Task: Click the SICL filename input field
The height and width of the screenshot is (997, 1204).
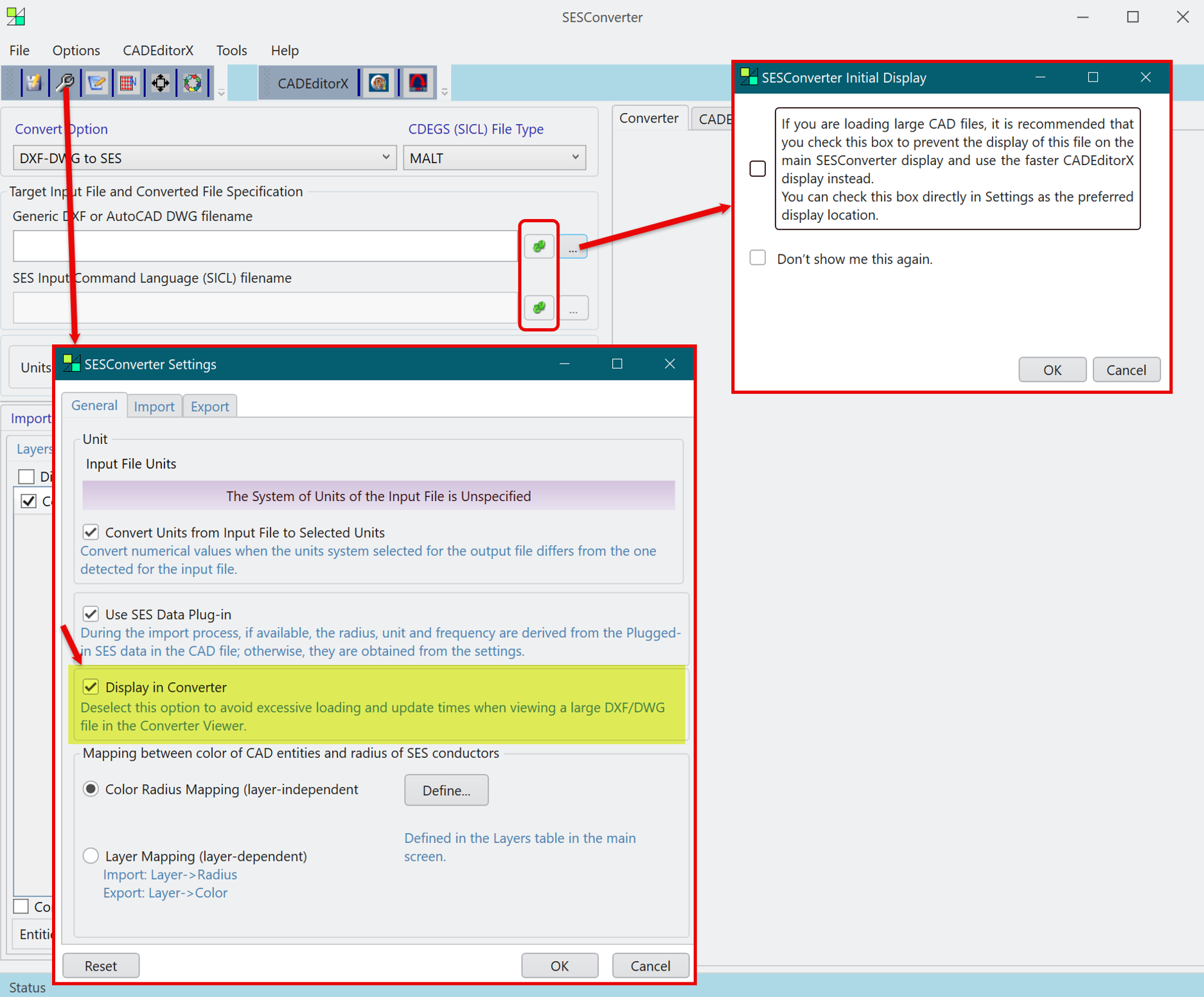Action: click(265, 308)
